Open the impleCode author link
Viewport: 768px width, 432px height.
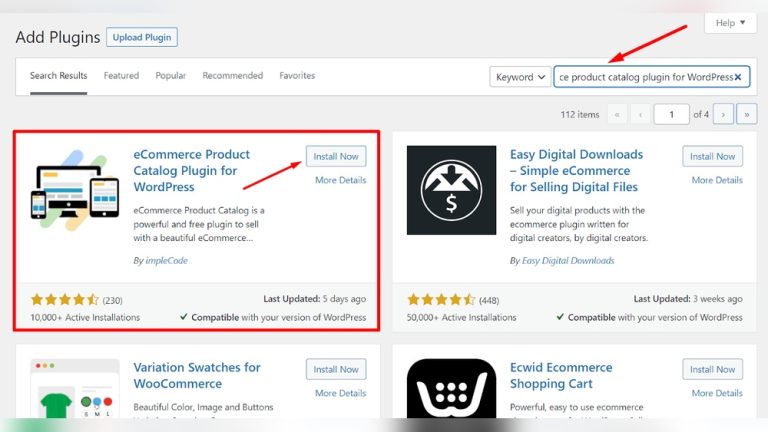[x=167, y=261]
